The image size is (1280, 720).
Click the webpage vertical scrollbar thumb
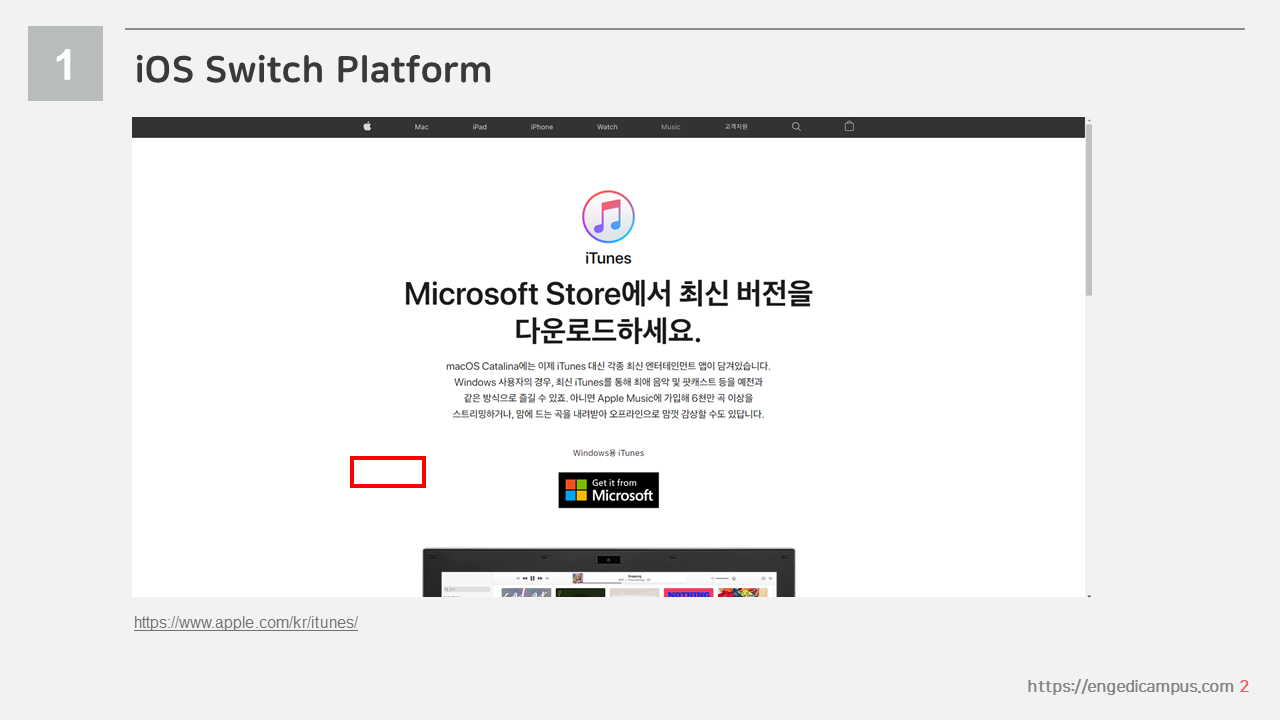(x=1089, y=209)
